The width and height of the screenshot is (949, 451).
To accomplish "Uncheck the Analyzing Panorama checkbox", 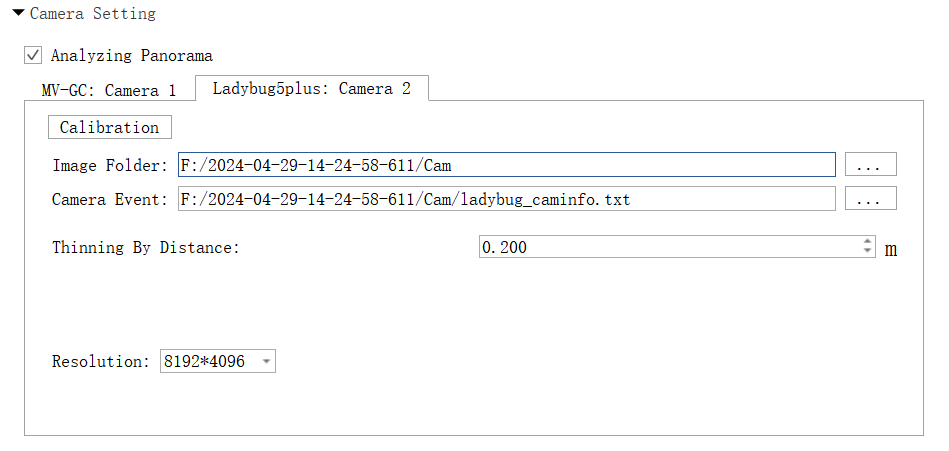I will (x=34, y=55).
